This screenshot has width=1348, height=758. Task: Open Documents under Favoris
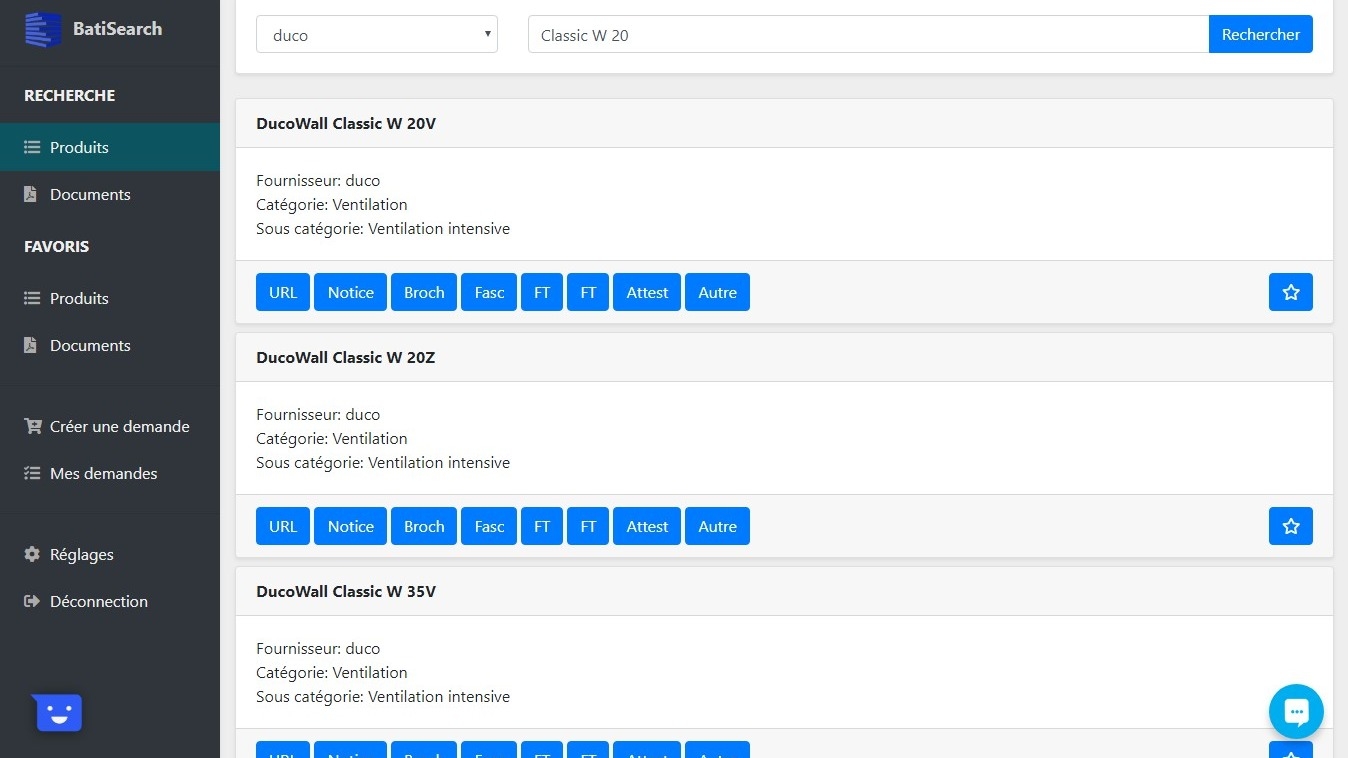[x=90, y=345]
